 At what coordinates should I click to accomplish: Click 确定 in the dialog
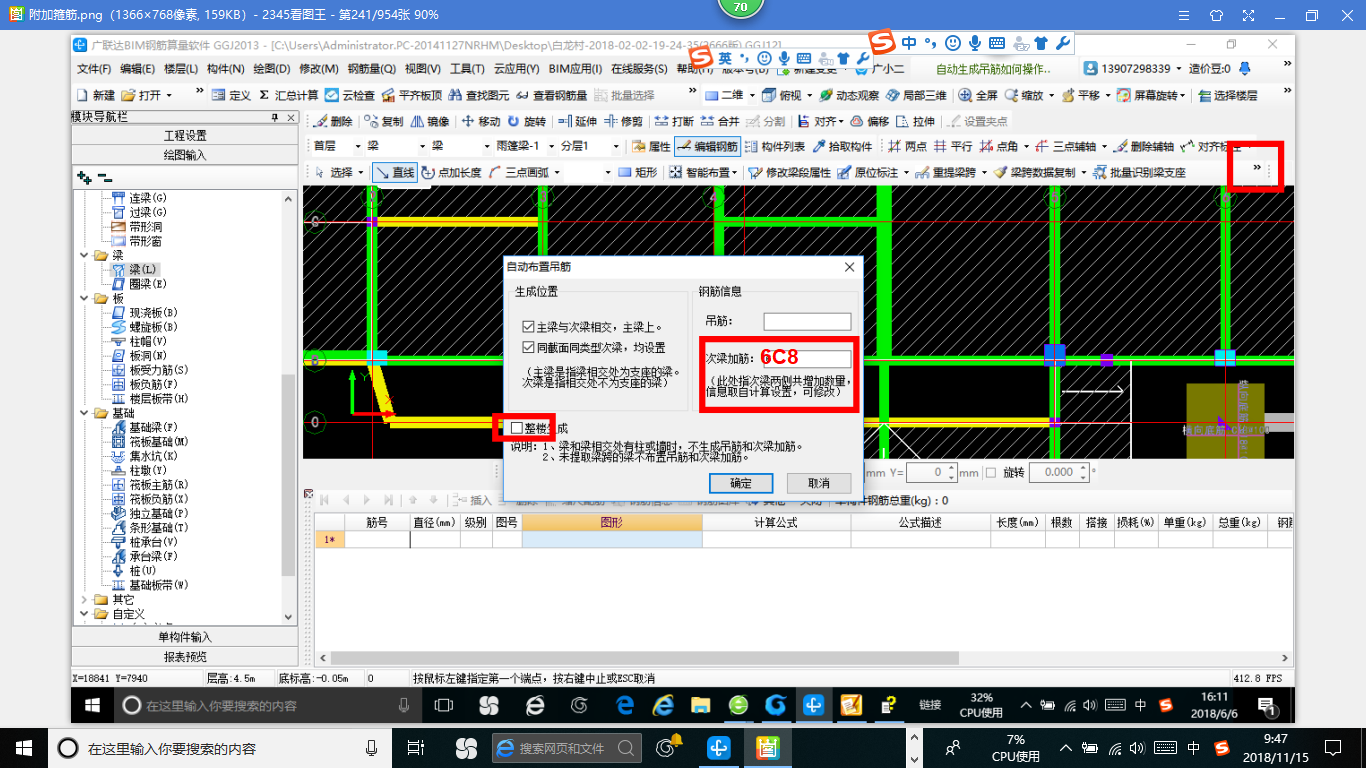740,483
